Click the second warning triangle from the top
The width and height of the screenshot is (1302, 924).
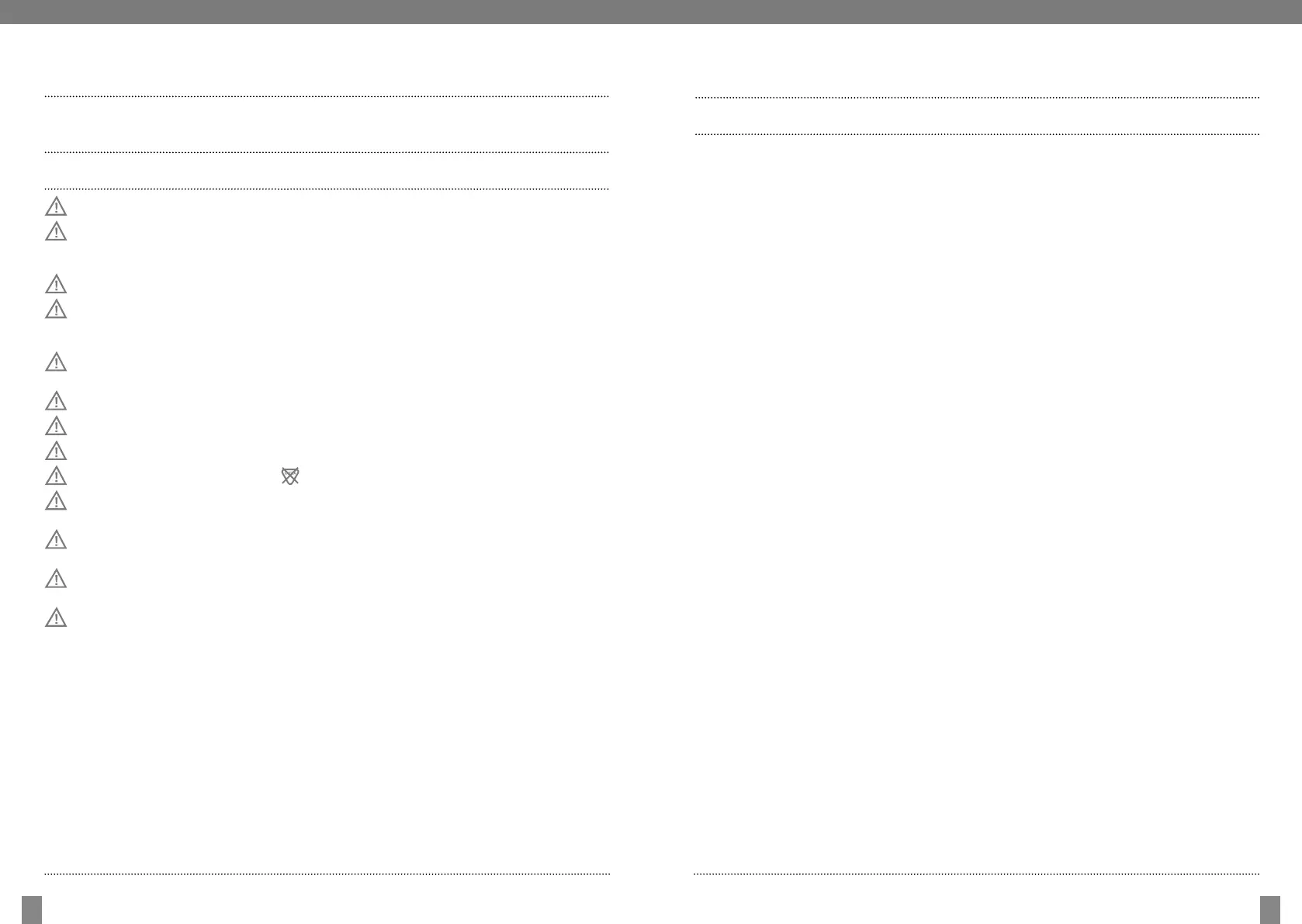coord(56,231)
